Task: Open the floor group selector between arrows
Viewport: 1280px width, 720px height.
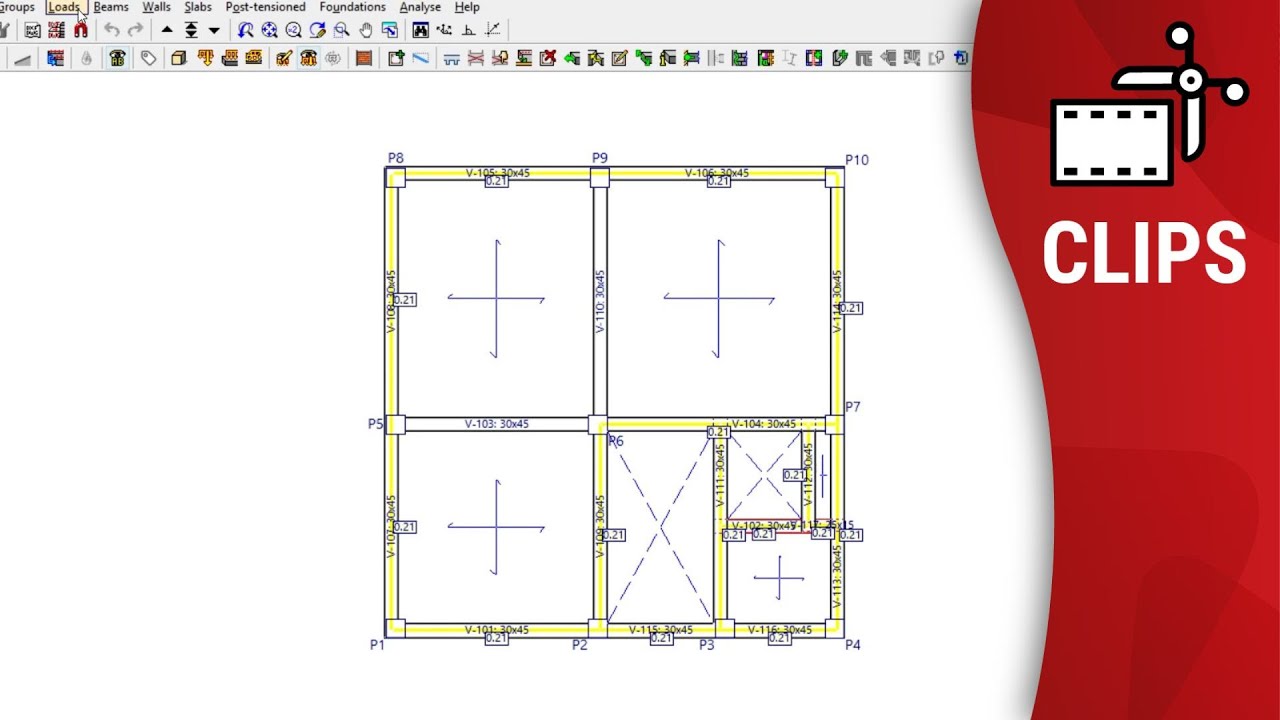Action: (191, 30)
